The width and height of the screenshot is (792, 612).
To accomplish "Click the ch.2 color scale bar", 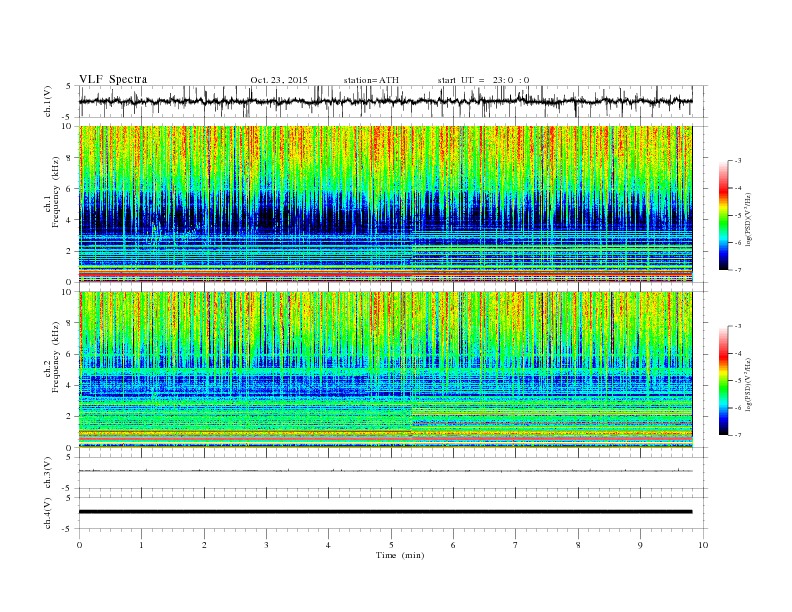I will click(x=724, y=381).
